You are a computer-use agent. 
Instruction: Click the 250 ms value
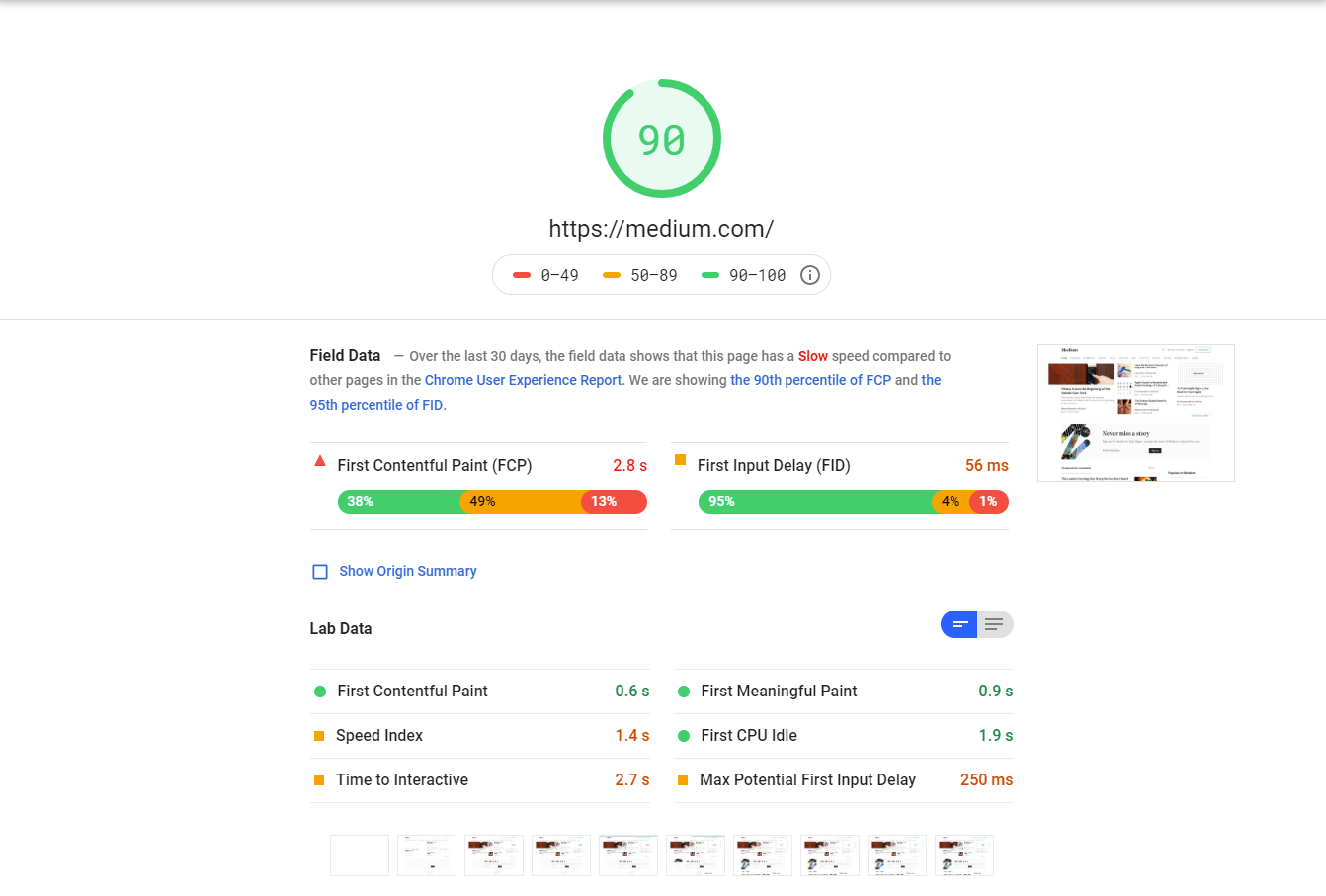(987, 779)
